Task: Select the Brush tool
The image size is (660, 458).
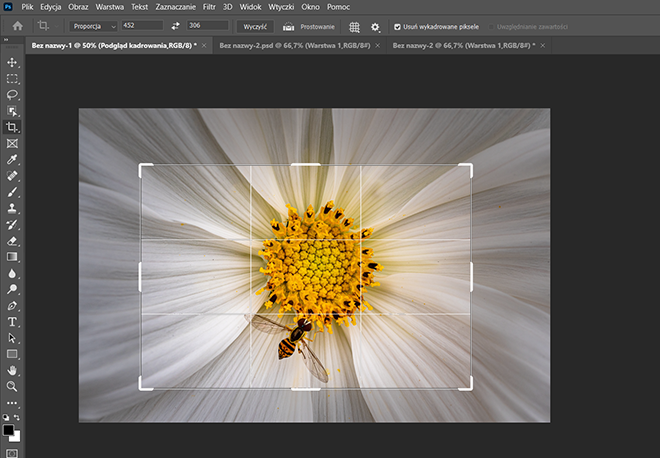Action: [x=12, y=192]
